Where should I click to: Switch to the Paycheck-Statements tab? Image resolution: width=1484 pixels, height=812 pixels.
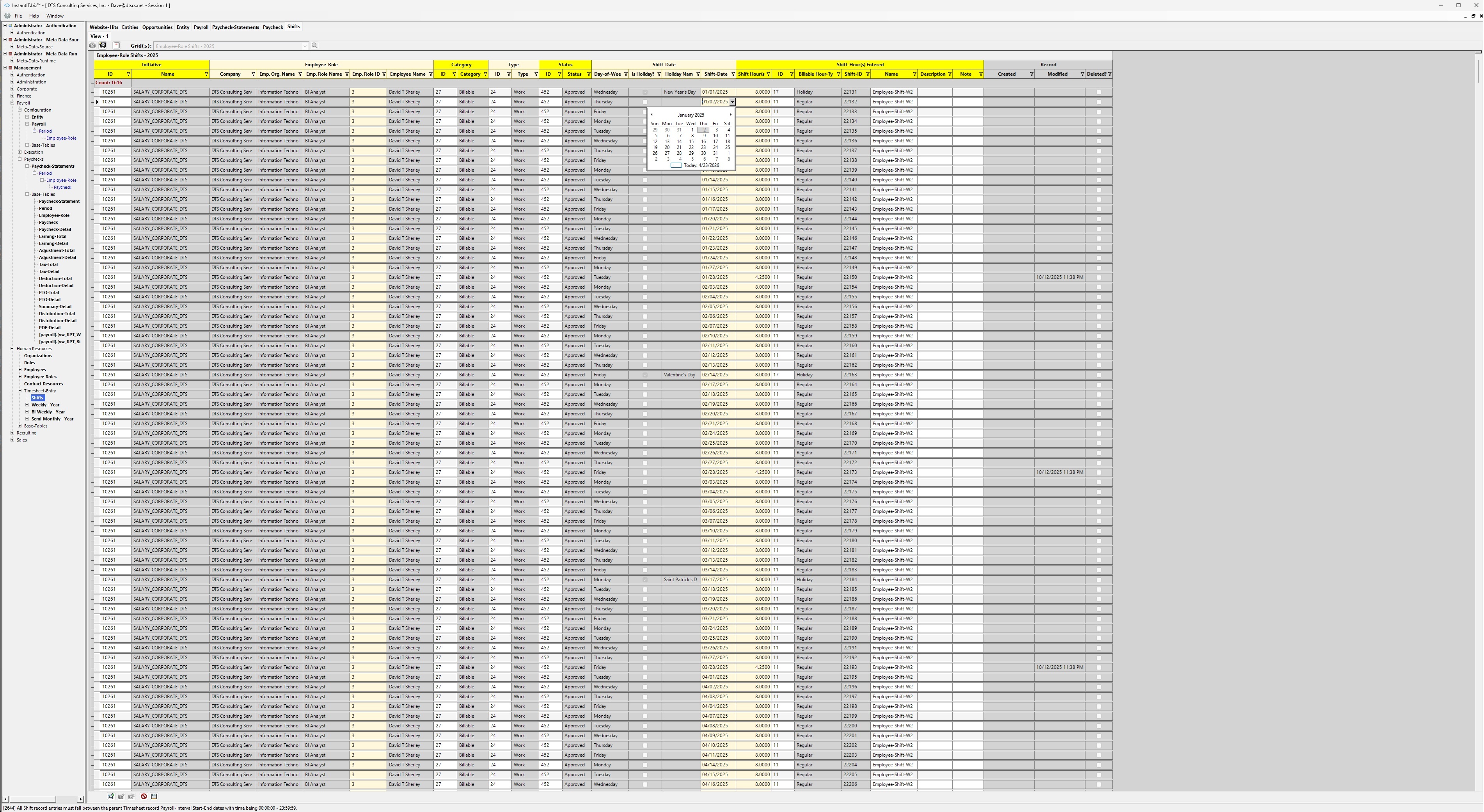click(x=235, y=27)
